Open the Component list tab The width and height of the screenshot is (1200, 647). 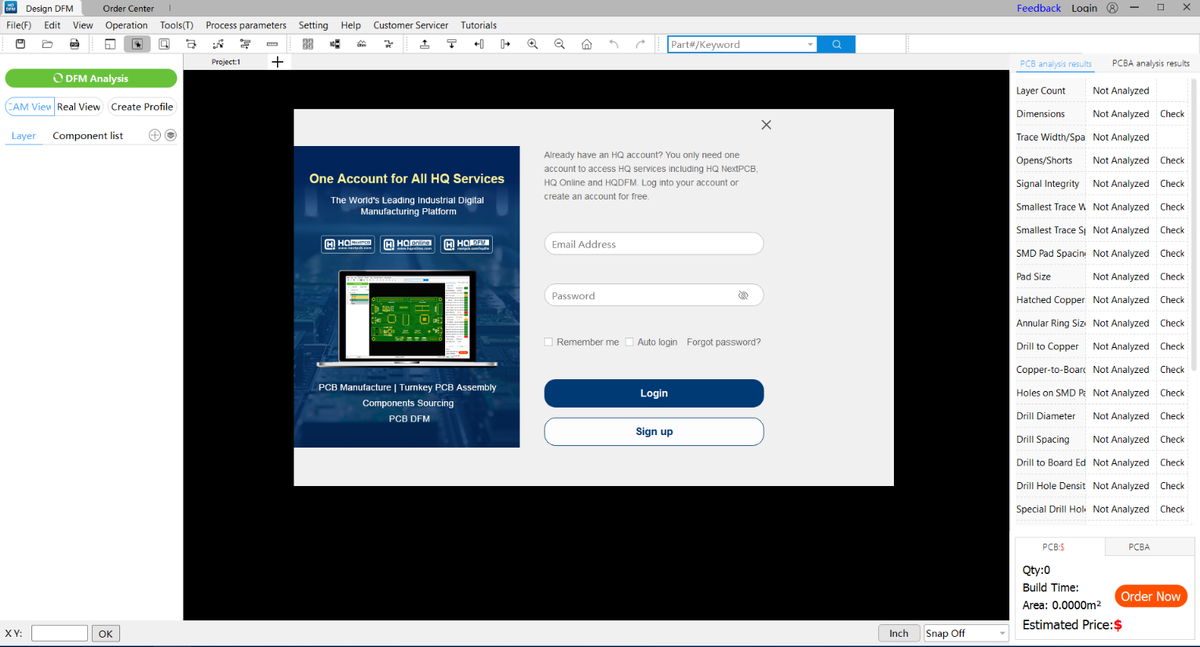coord(88,136)
